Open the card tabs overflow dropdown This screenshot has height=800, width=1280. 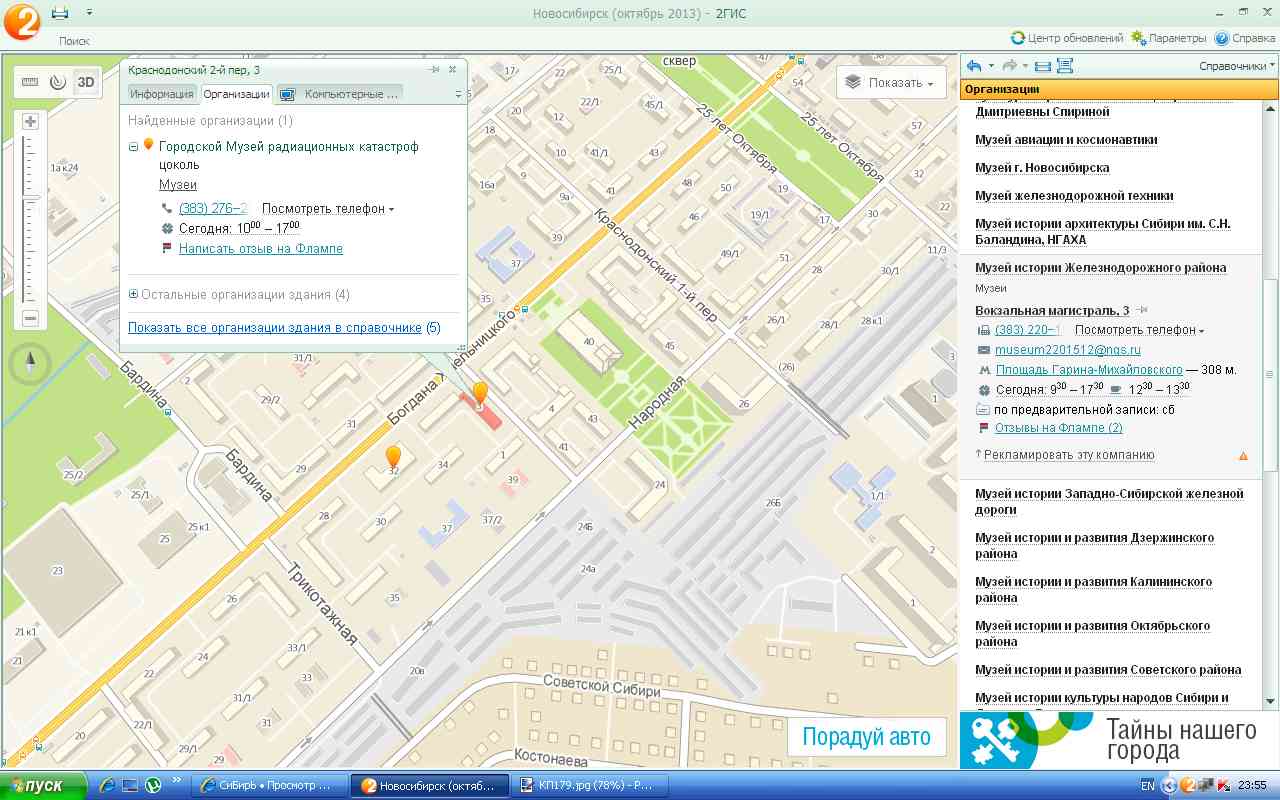coord(459,95)
